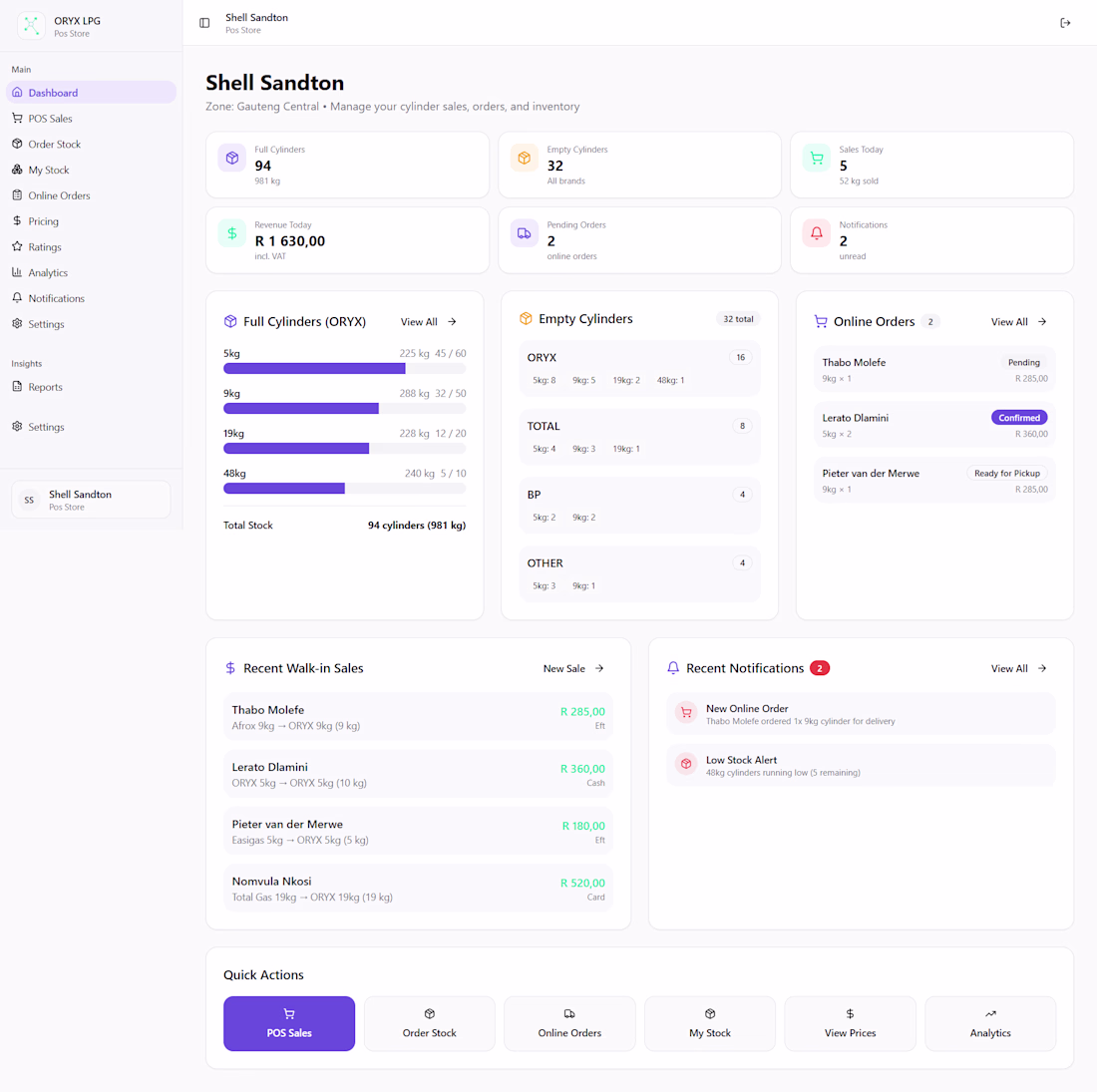
Task: Click the '94 cylinders (981 kg)' total
Action: click(417, 526)
